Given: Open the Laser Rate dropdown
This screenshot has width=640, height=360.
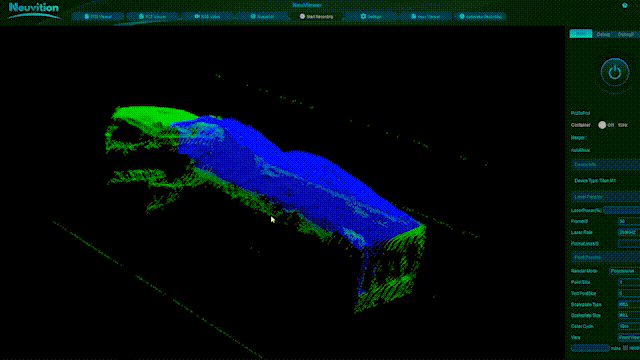Looking at the screenshot, I should (629, 232).
